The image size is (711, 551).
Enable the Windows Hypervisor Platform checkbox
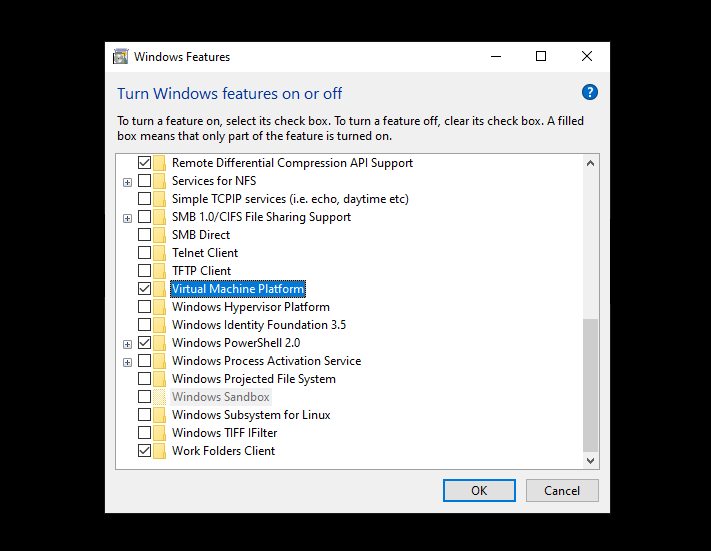click(144, 307)
